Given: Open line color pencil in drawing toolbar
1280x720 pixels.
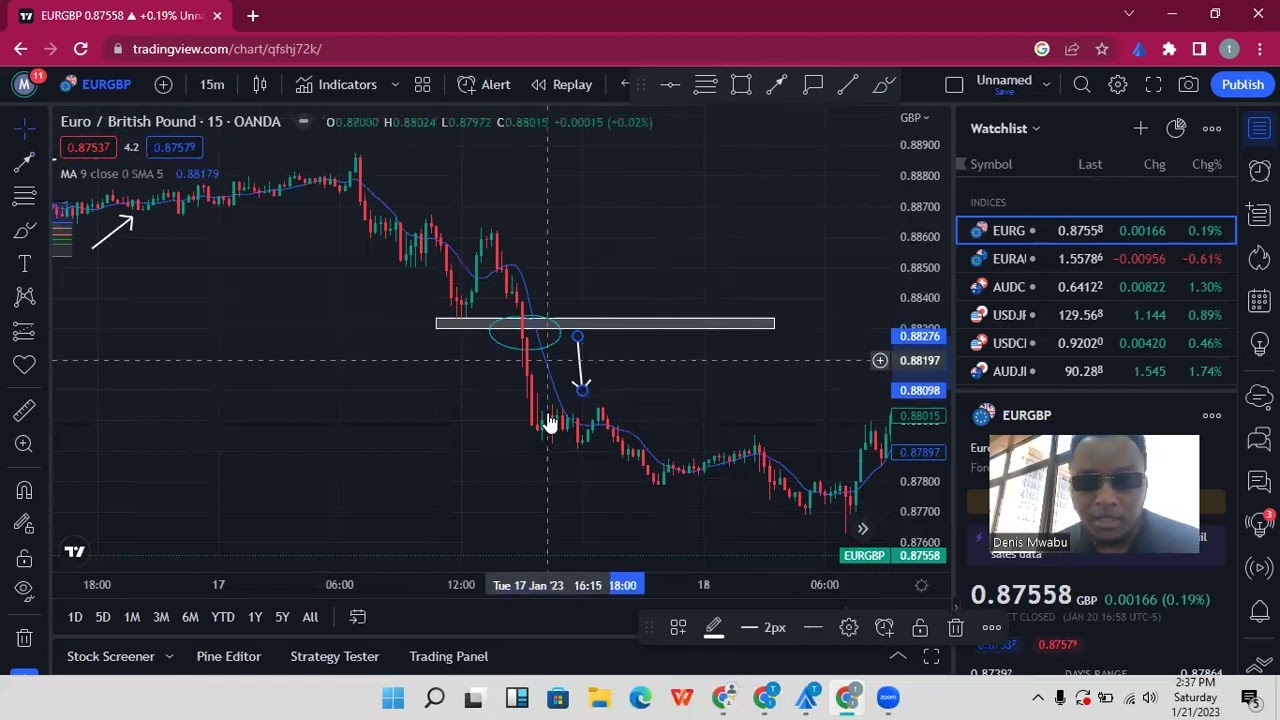Looking at the screenshot, I should click(714, 628).
